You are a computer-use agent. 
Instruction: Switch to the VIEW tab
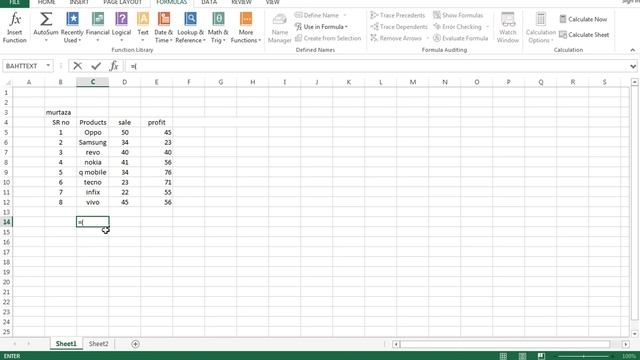coord(272,2)
